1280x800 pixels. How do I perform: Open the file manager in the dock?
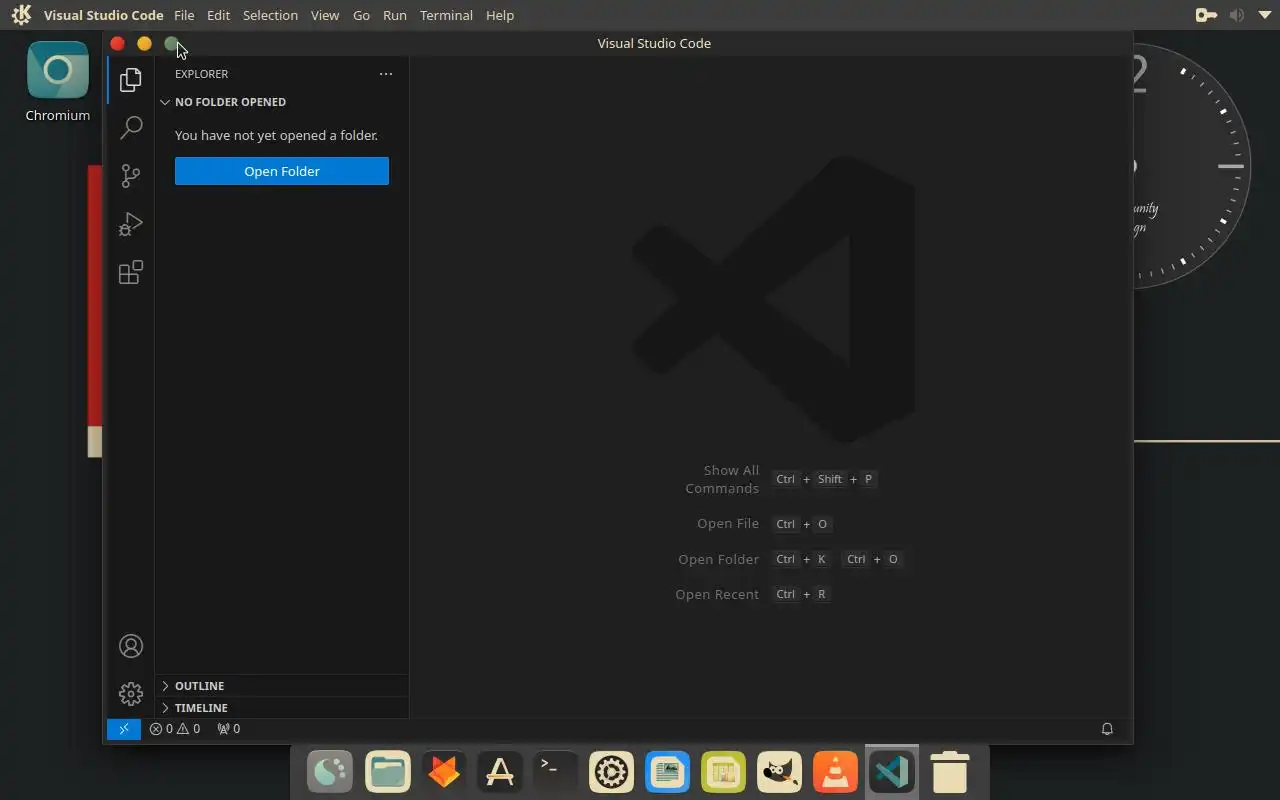pyautogui.click(x=388, y=772)
